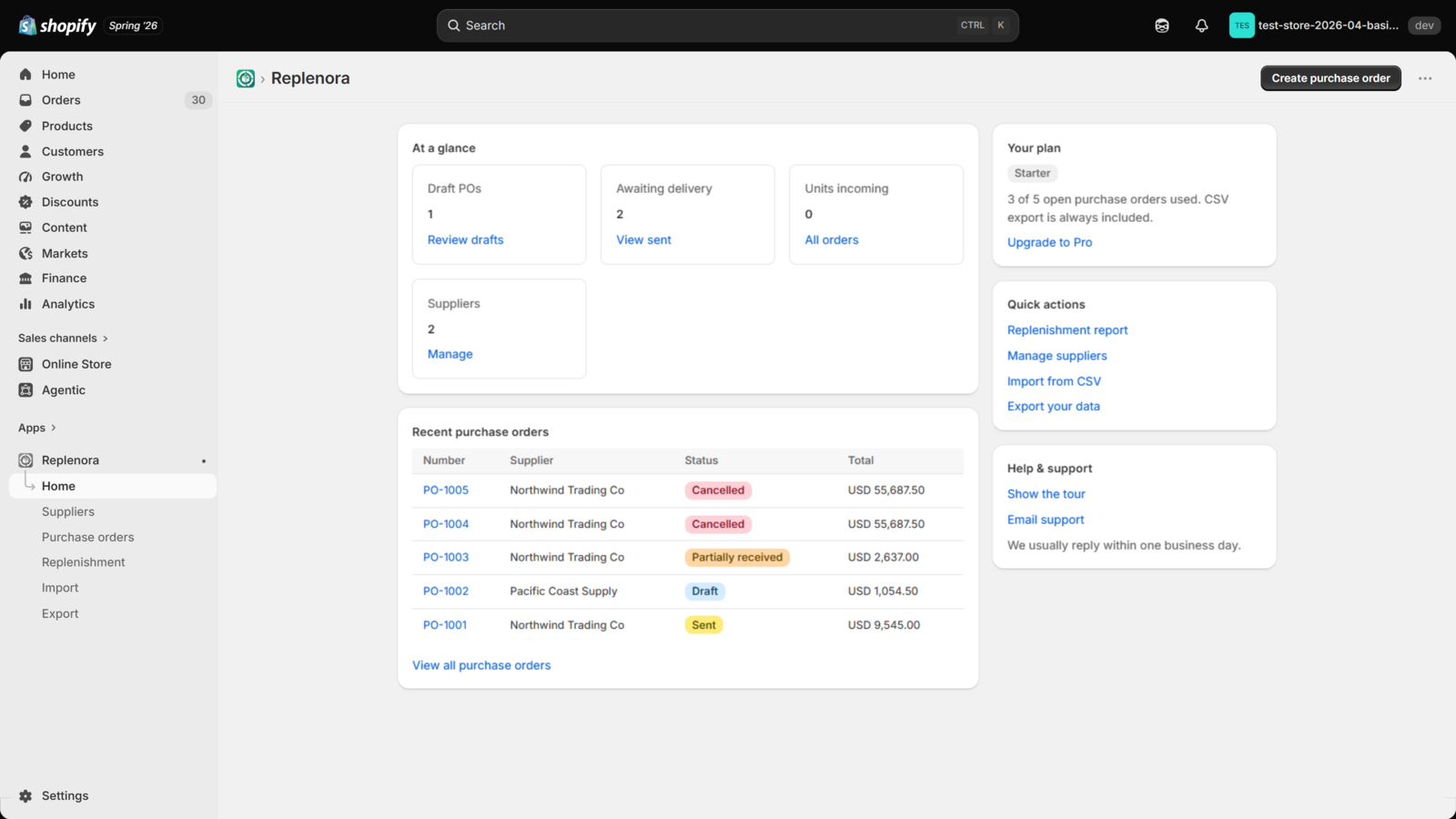Click the pin dot beside Replenora
The width and height of the screenshot is (1456, 819).
[x=204, y=460]
